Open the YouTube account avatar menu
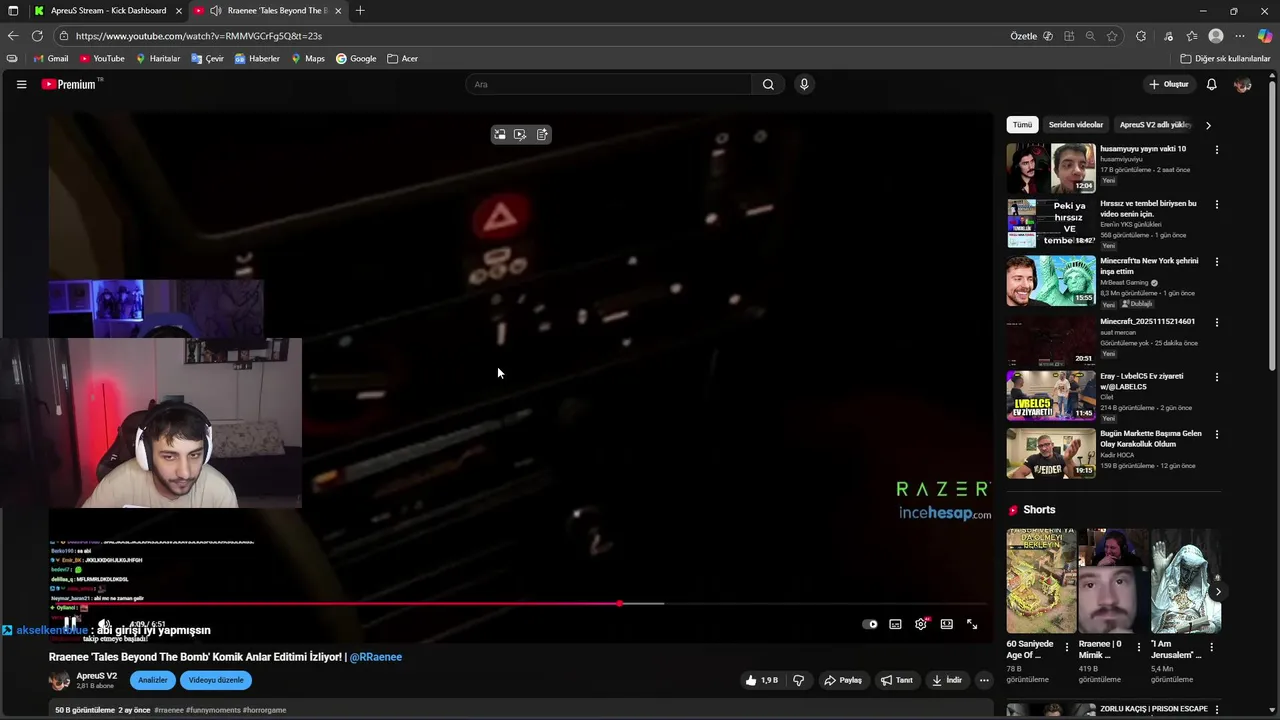 pyautogui.click(x=1243, y=85)
